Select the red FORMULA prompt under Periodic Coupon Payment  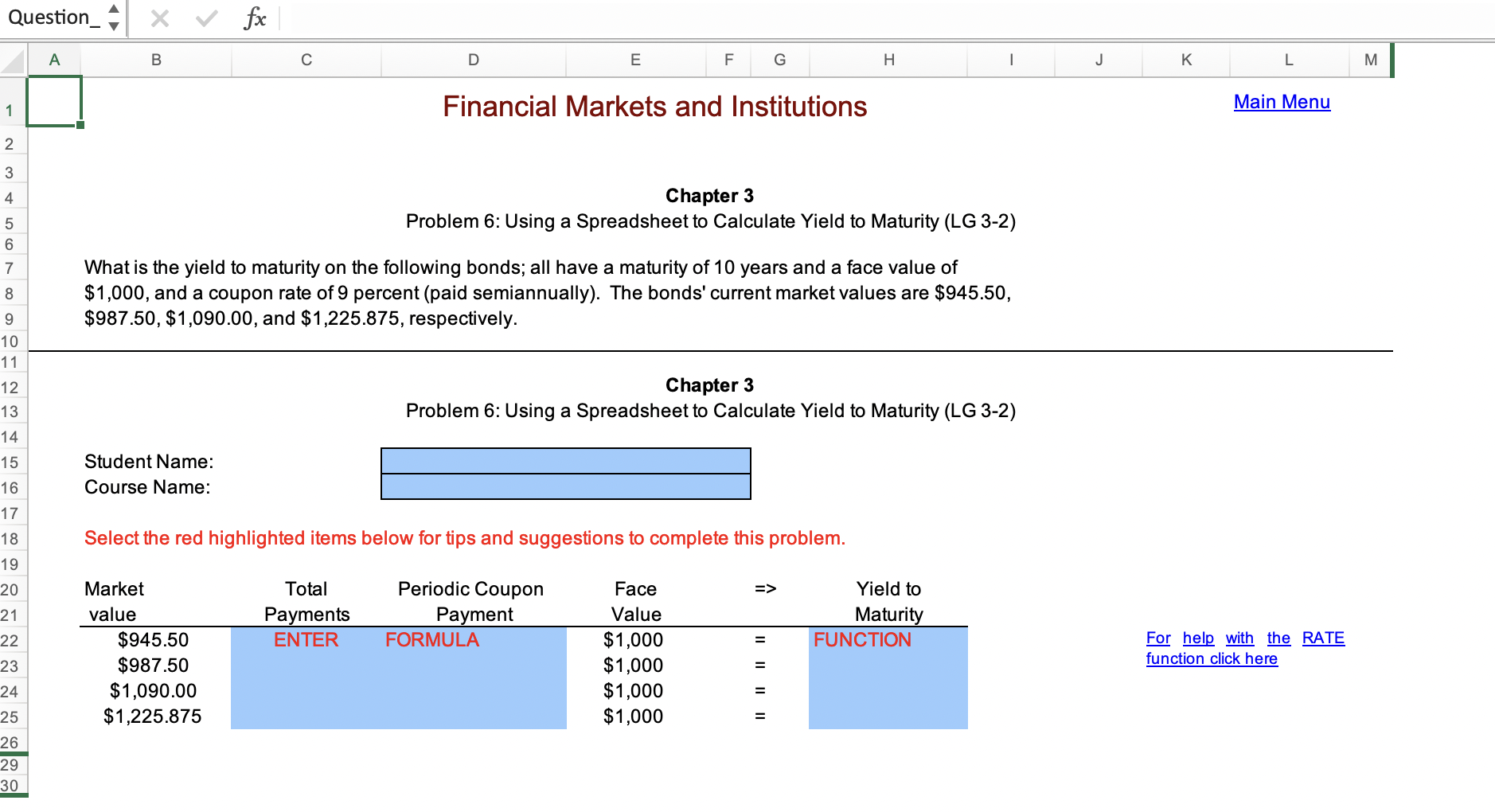(432, 639)
